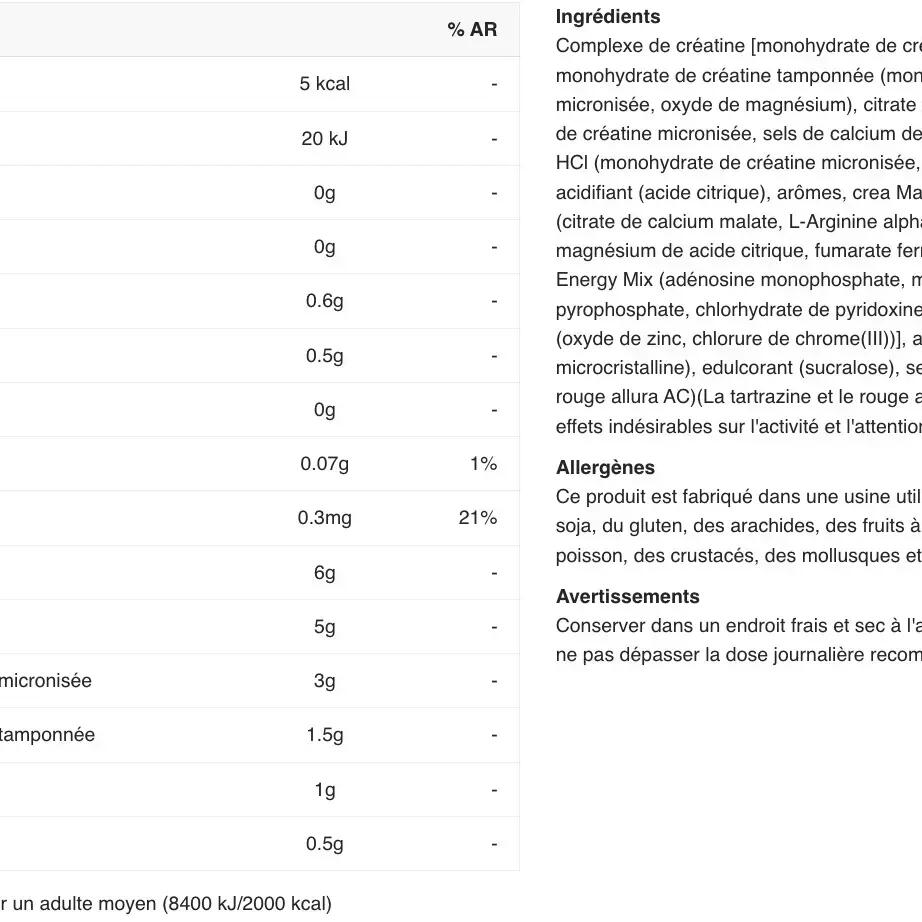Select the 5 kcal energy value
This screenshot has height=922, width=922.
[x=325, y=84]
